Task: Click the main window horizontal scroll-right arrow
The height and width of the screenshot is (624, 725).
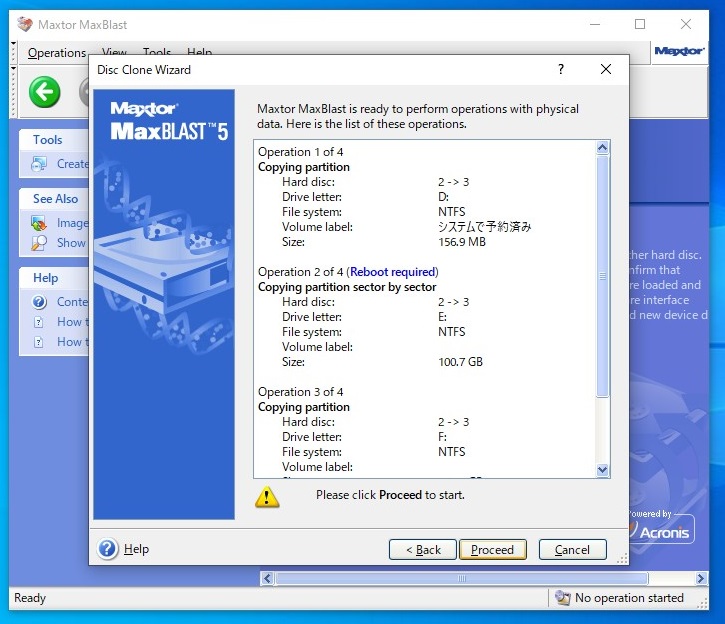Action: point(700,578)
